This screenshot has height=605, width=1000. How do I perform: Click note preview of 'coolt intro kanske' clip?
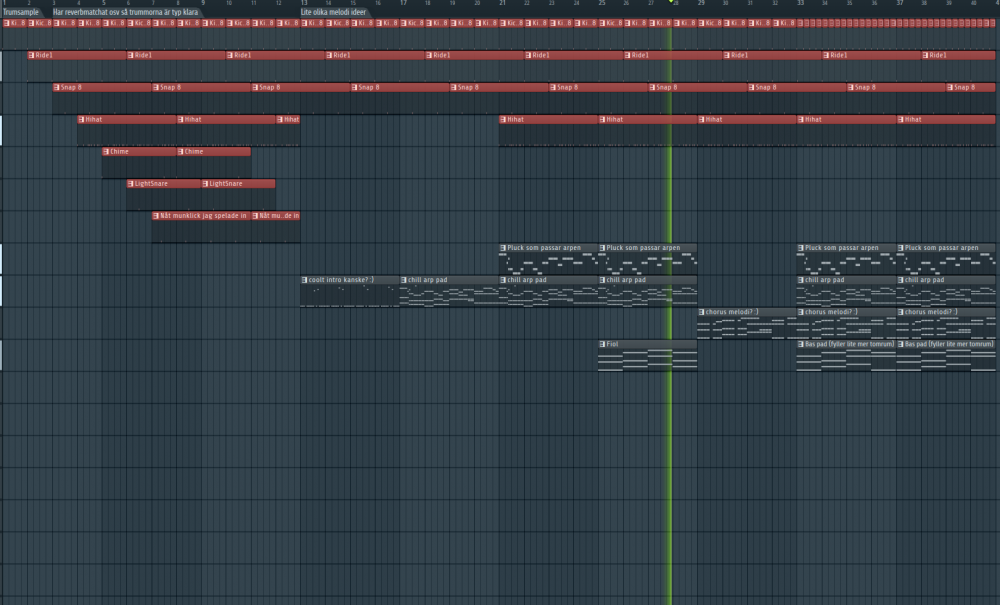(349, 296)
